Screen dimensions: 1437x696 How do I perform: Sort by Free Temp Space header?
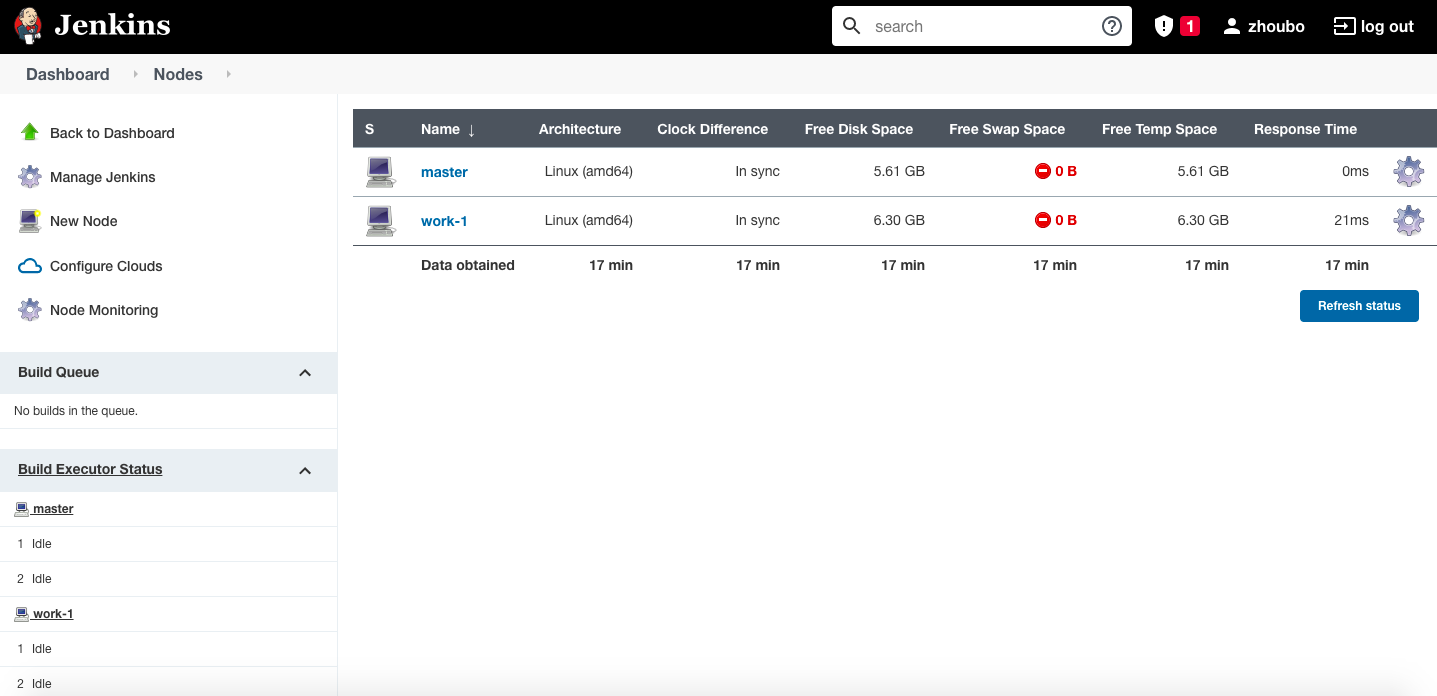click(x=1160, y=129)
